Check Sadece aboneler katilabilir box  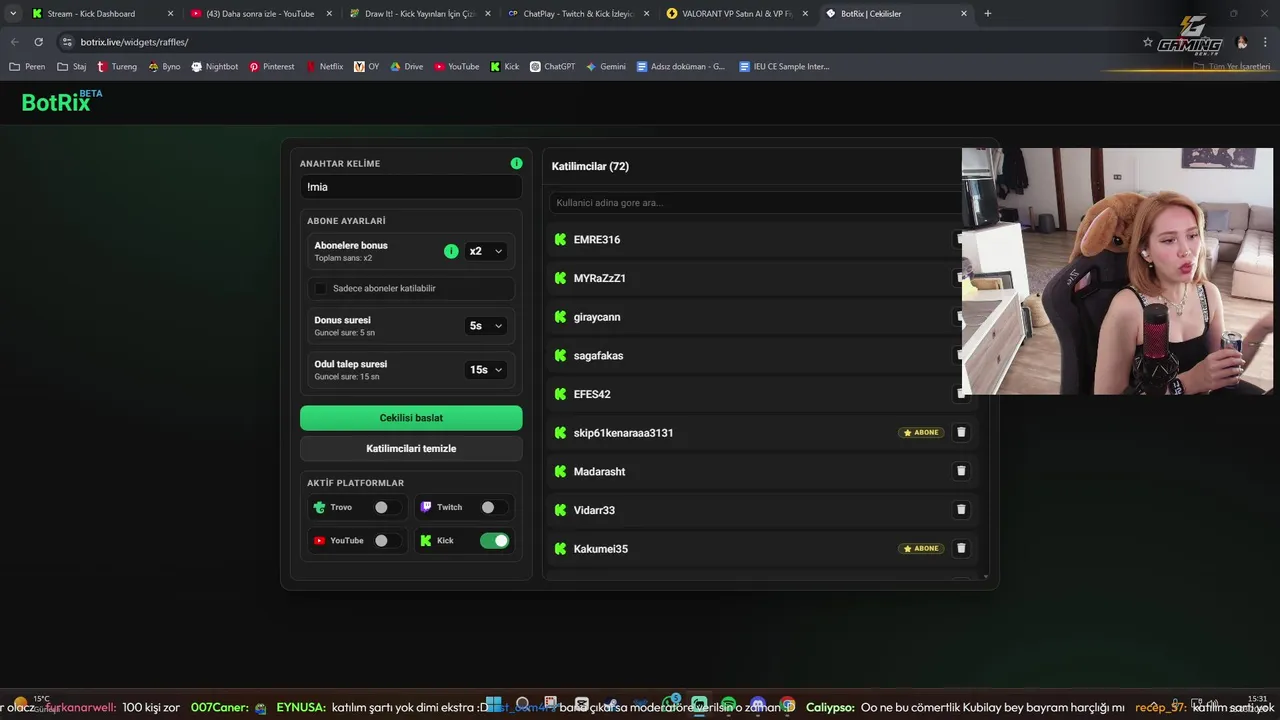point(320,288)
